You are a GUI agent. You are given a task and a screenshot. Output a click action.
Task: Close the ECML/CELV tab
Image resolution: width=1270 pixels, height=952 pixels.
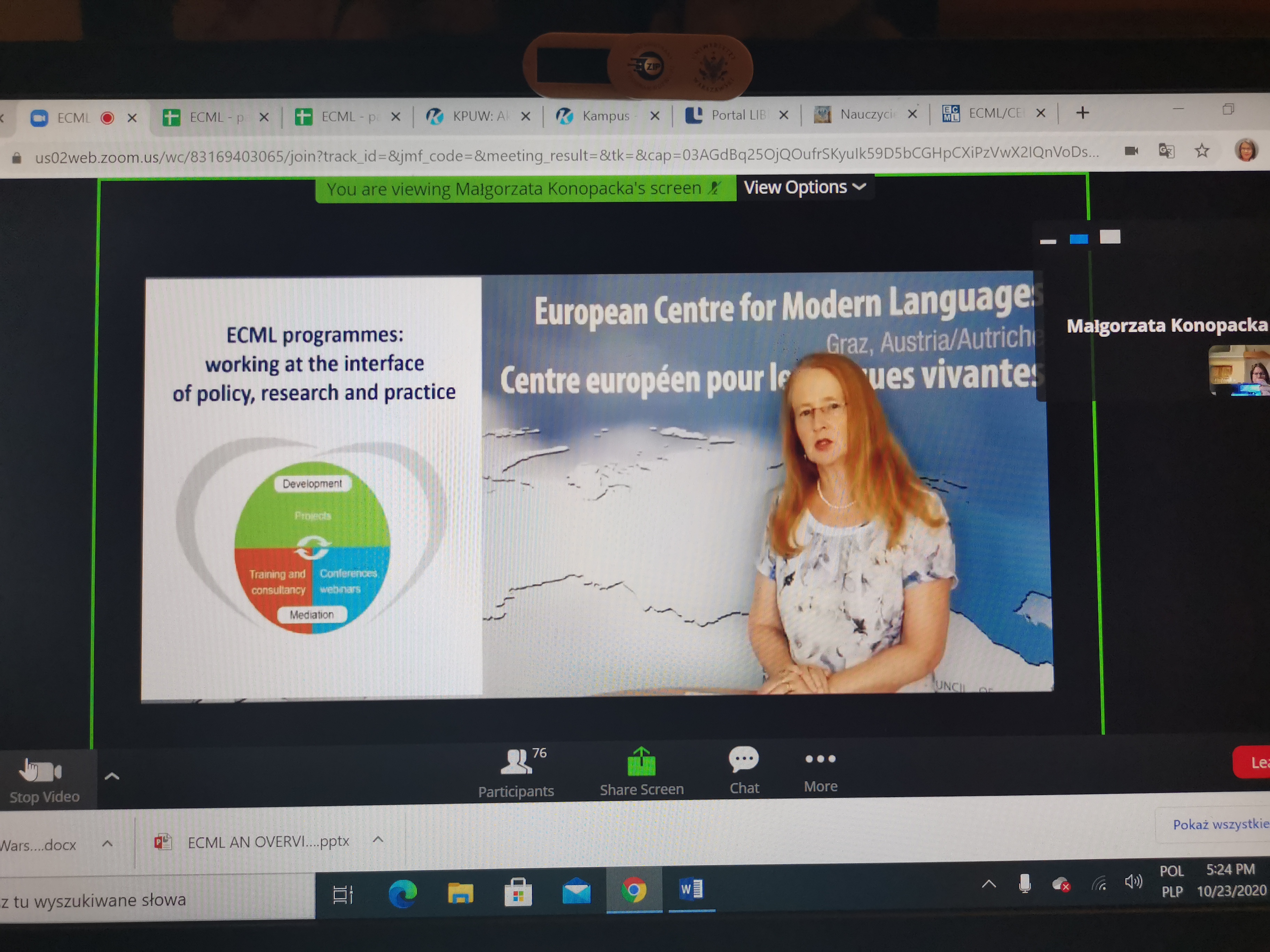(1040, 113)
